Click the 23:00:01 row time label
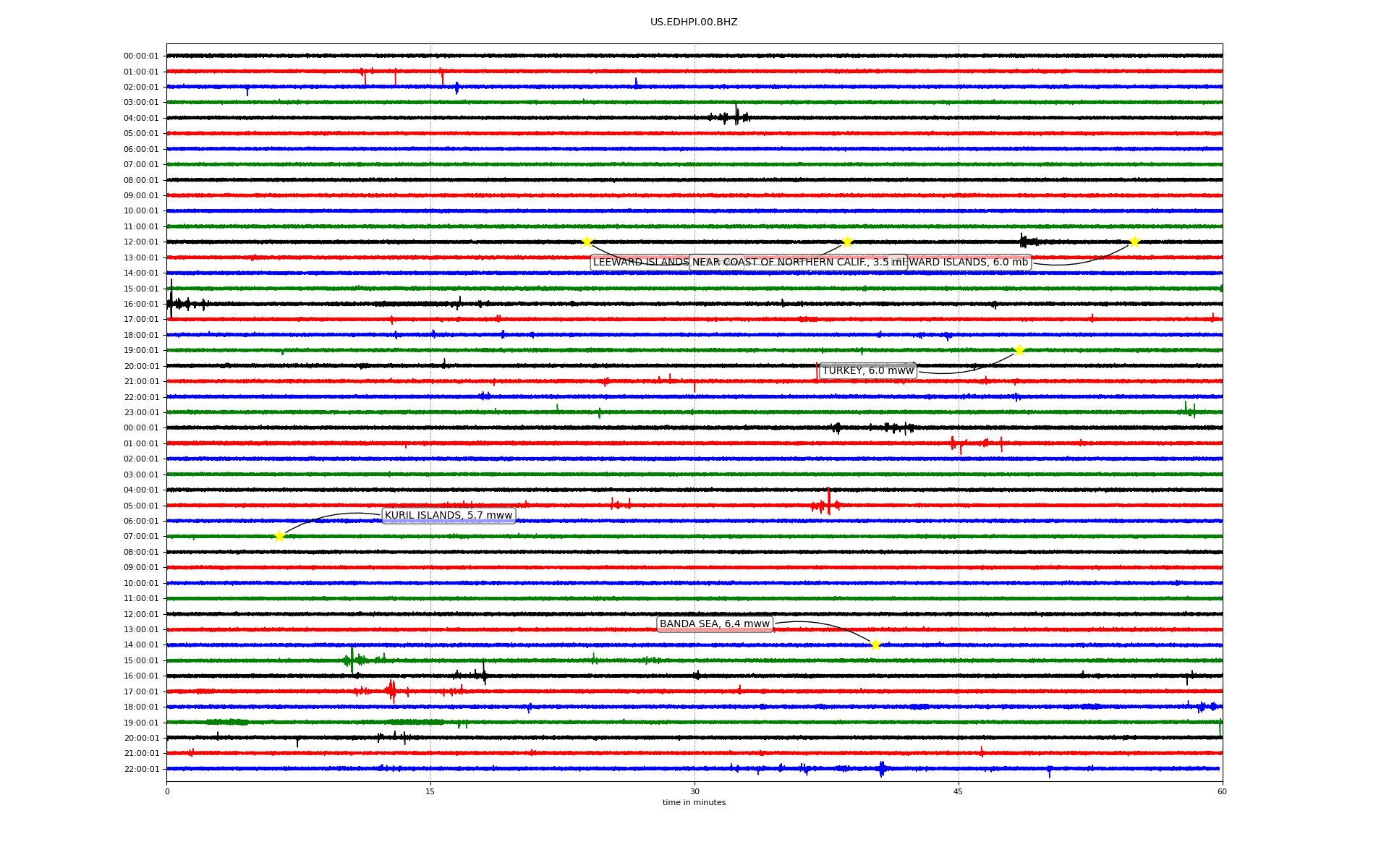Screen dimensions: 1389x868 [141, 413]
